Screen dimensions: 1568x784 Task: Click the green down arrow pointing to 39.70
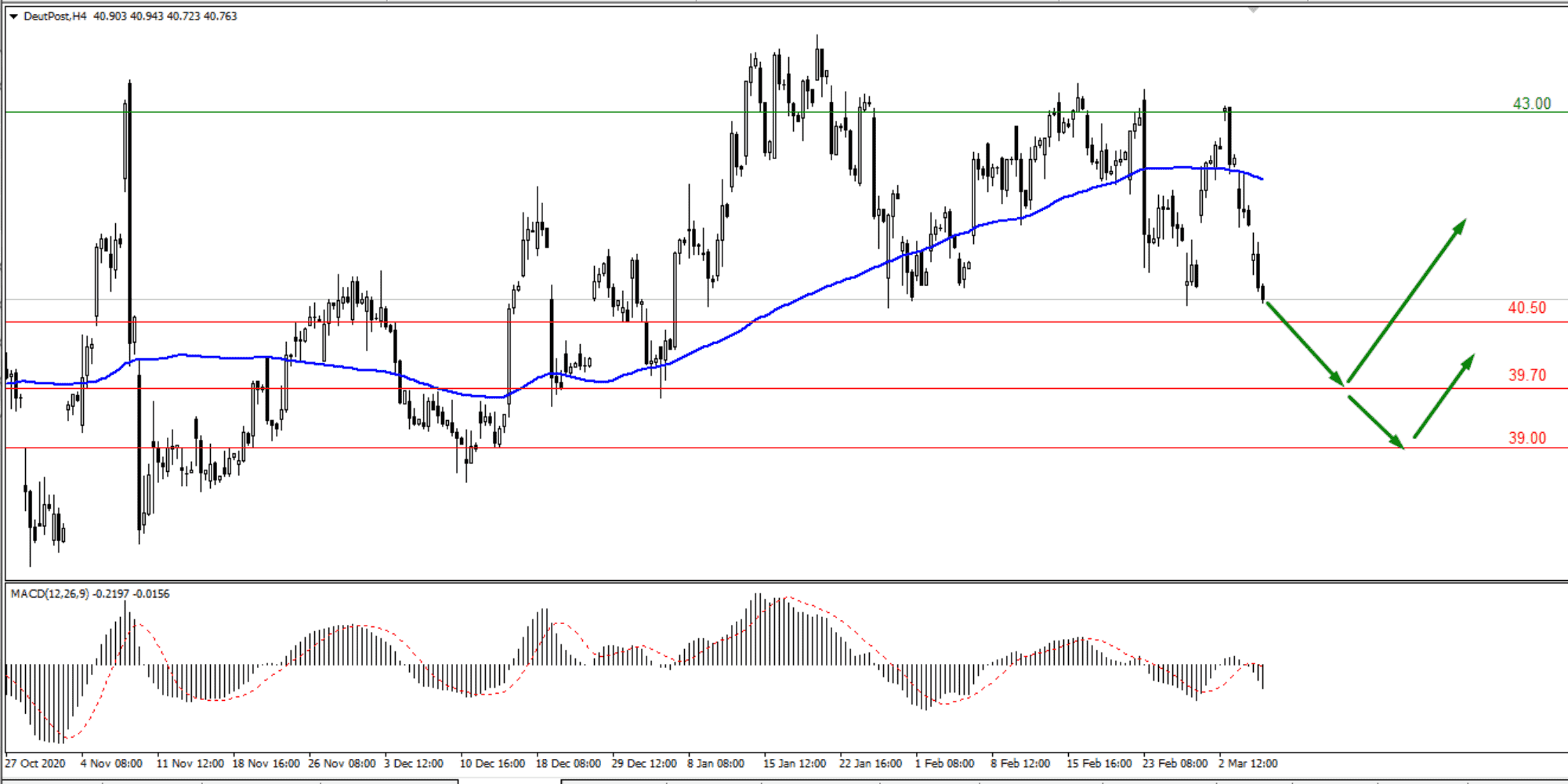[x=1305, y=343]
